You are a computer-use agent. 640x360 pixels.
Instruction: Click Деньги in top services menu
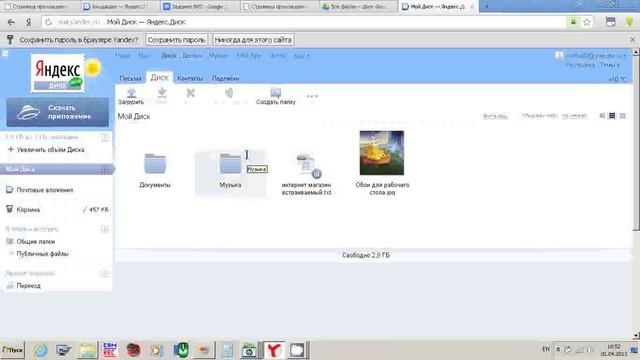point(192,56)
